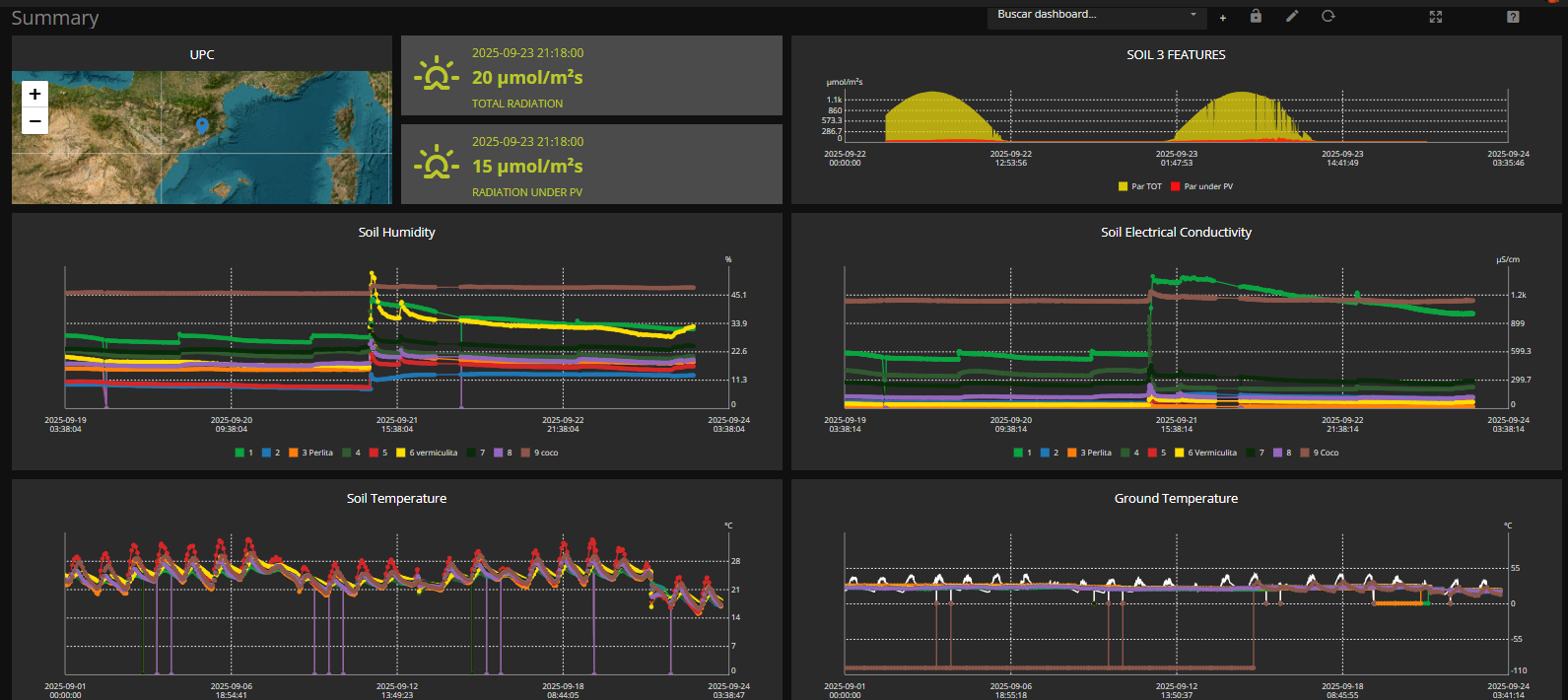Click the add dashboard plus icon
Image resolution: width=1568 pixels, height=700 pixels.
click(x=1223, y=17)
